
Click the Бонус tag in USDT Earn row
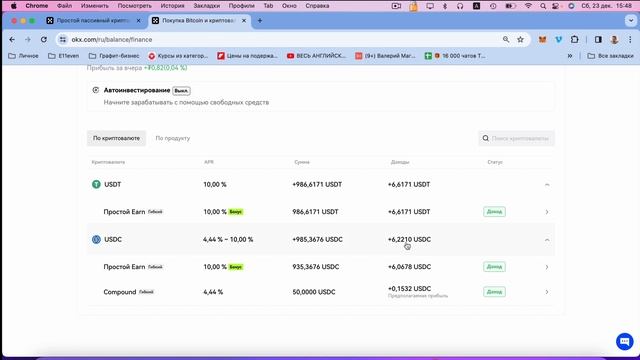point(236,212)
